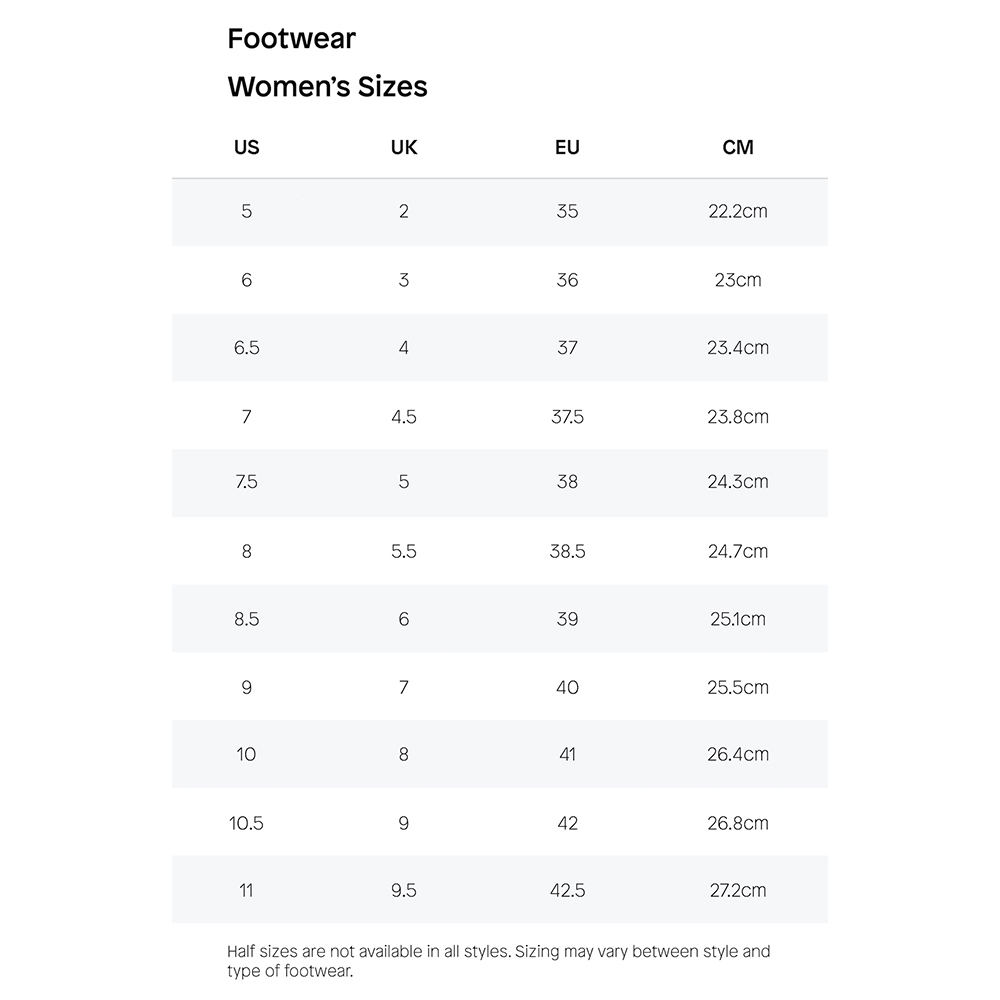1000x1000 pixels.
Task: Click US size 5 cell
Action: point(247,211)
